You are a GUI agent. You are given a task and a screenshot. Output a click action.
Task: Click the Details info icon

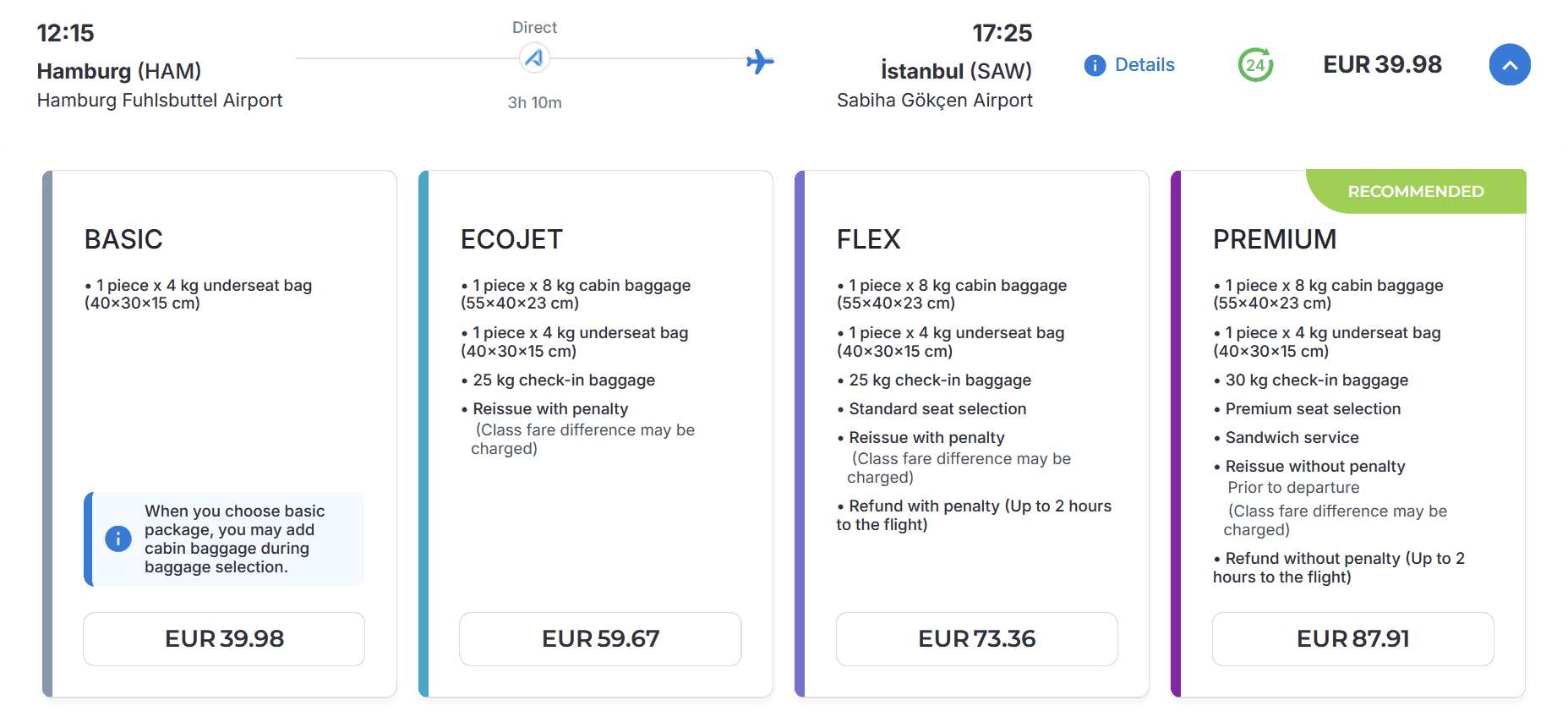point(1095,65)
